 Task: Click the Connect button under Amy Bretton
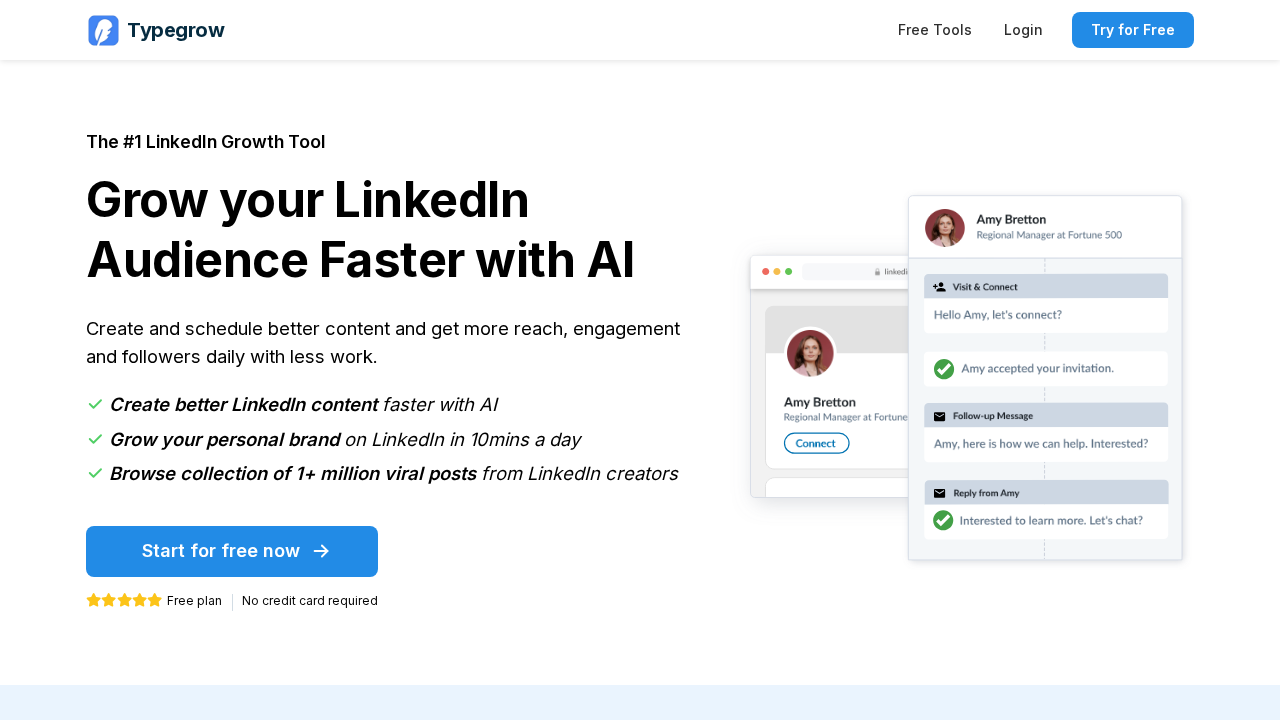[816, 443]
